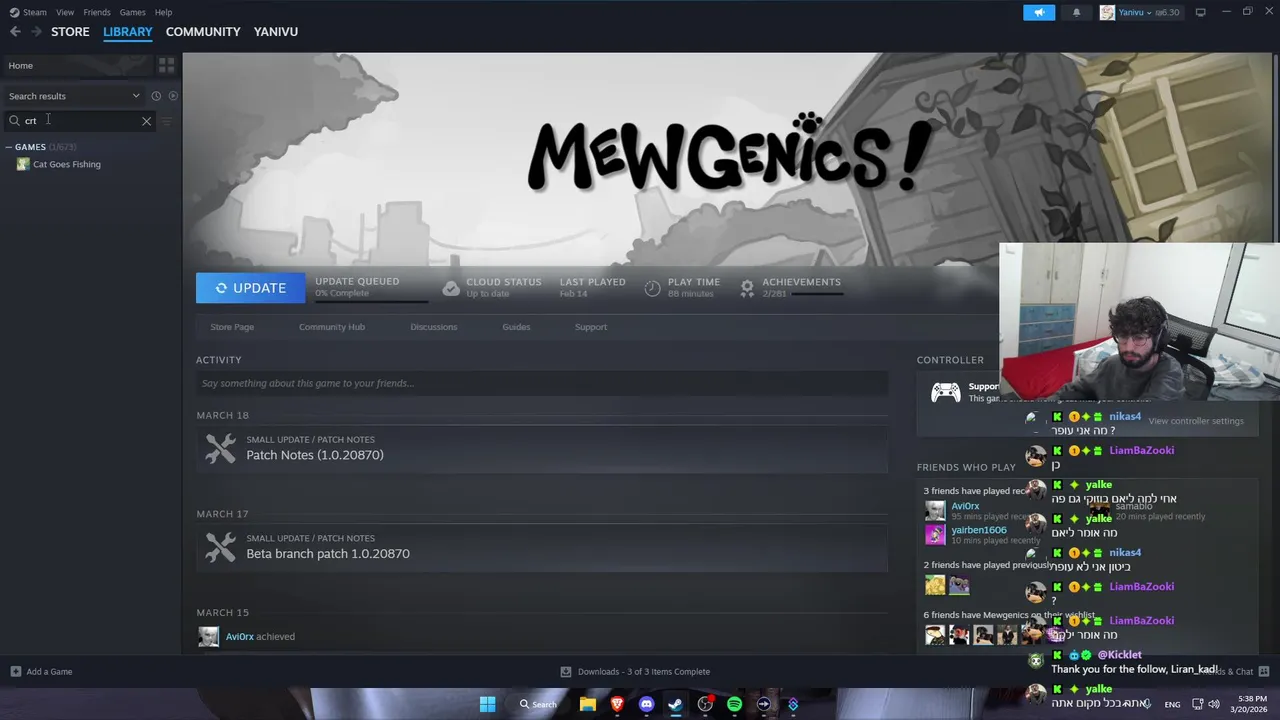Screen dimensions: 1280x720
Task: Open Beta branch patch 1.0.20870 entry
Action: 328,554
